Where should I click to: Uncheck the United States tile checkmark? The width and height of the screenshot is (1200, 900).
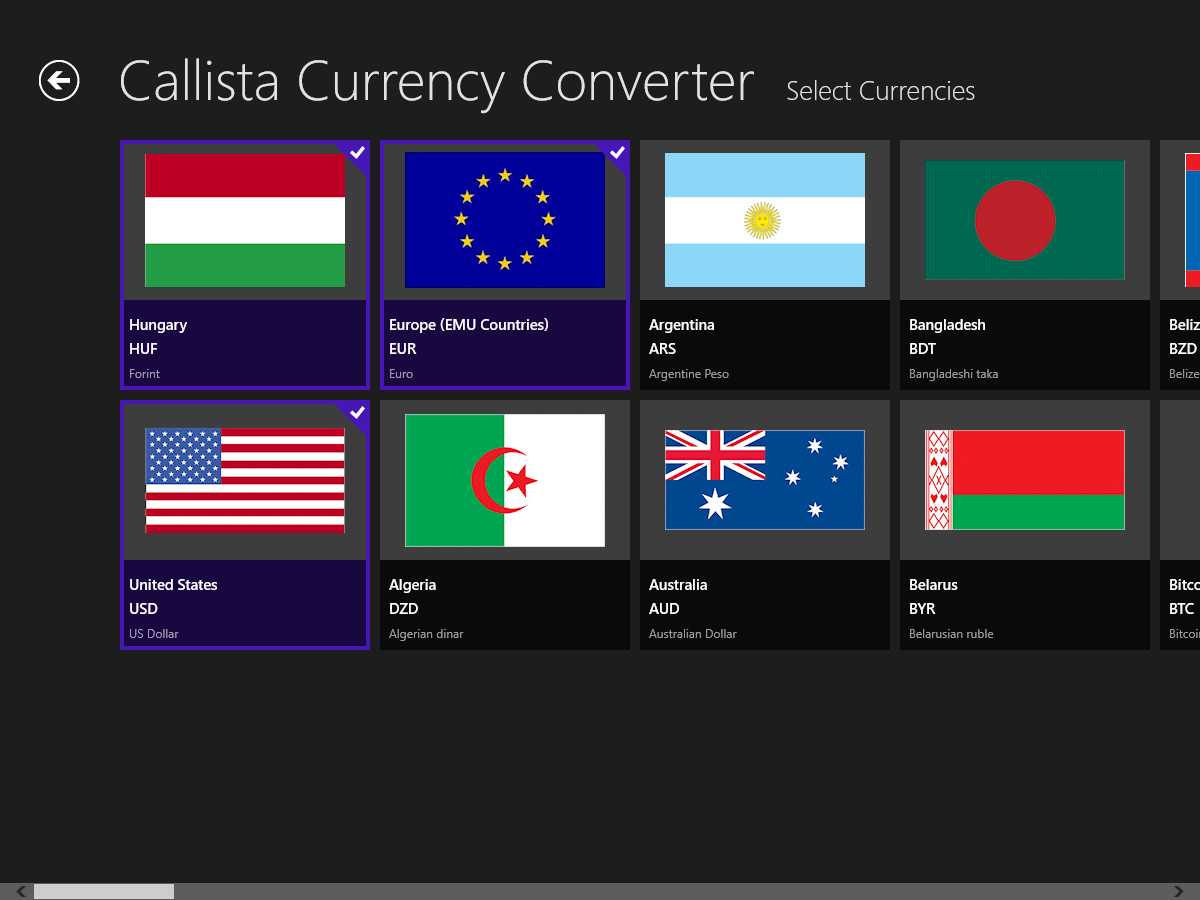click(x=357, y=412)
